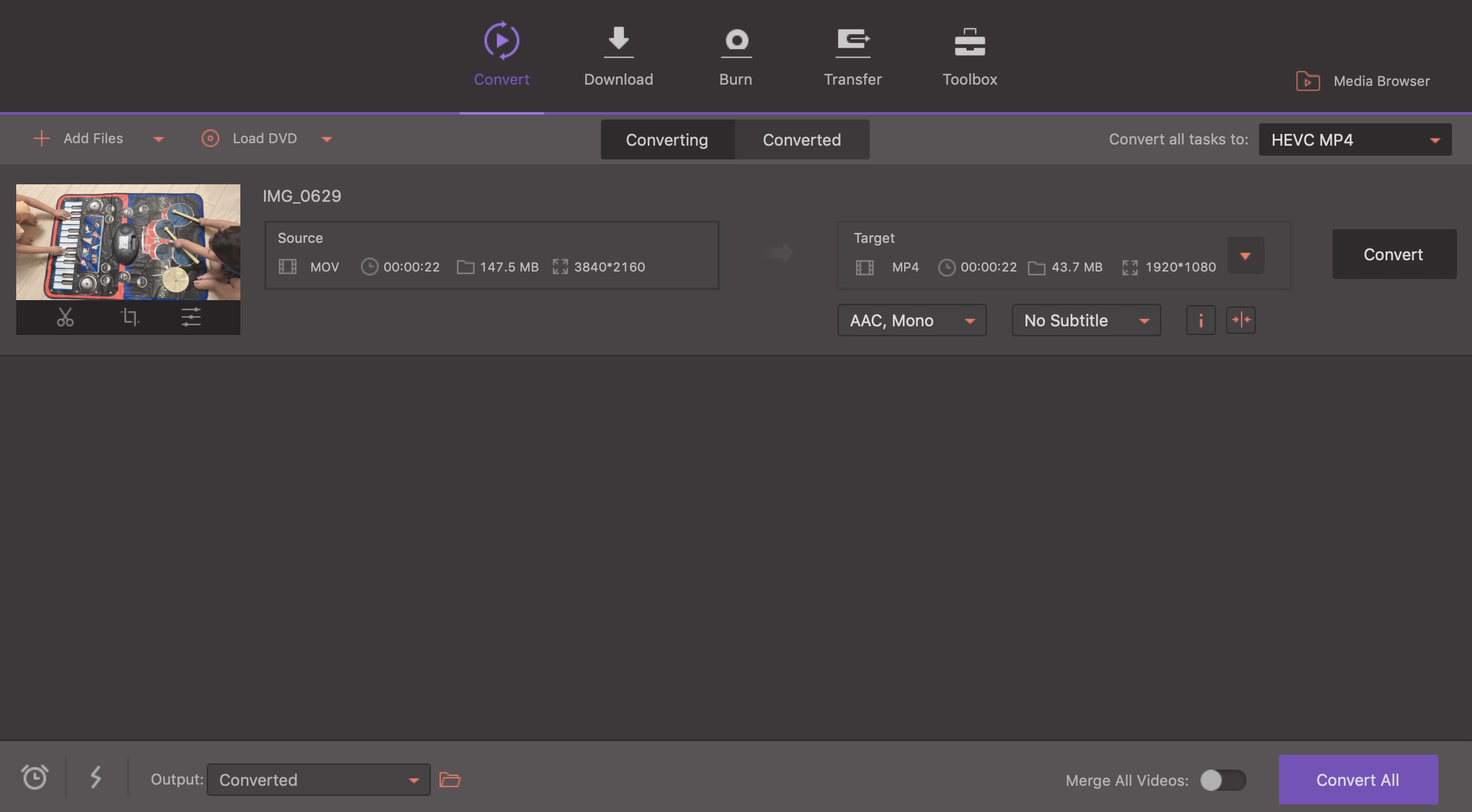Open the HEVC MP4 format dropdown
This screenshot has width=1472, height=812.
coord(1355,139)
